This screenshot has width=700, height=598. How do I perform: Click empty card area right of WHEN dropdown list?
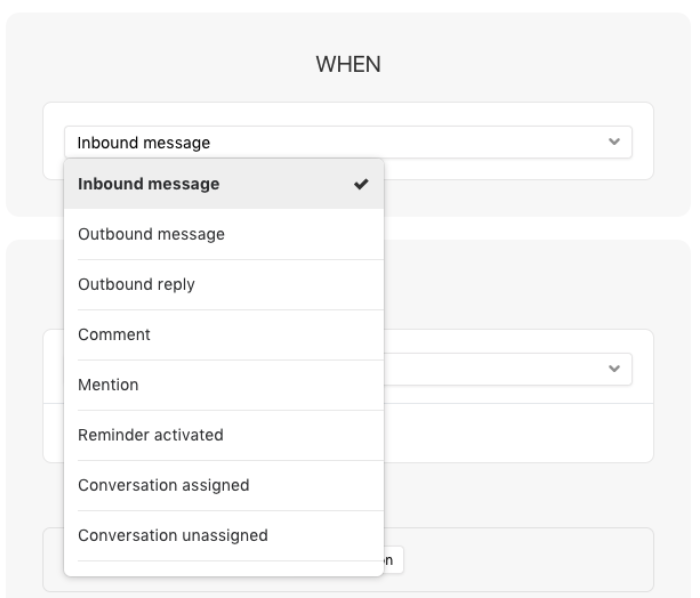click(x=518, y=169)
